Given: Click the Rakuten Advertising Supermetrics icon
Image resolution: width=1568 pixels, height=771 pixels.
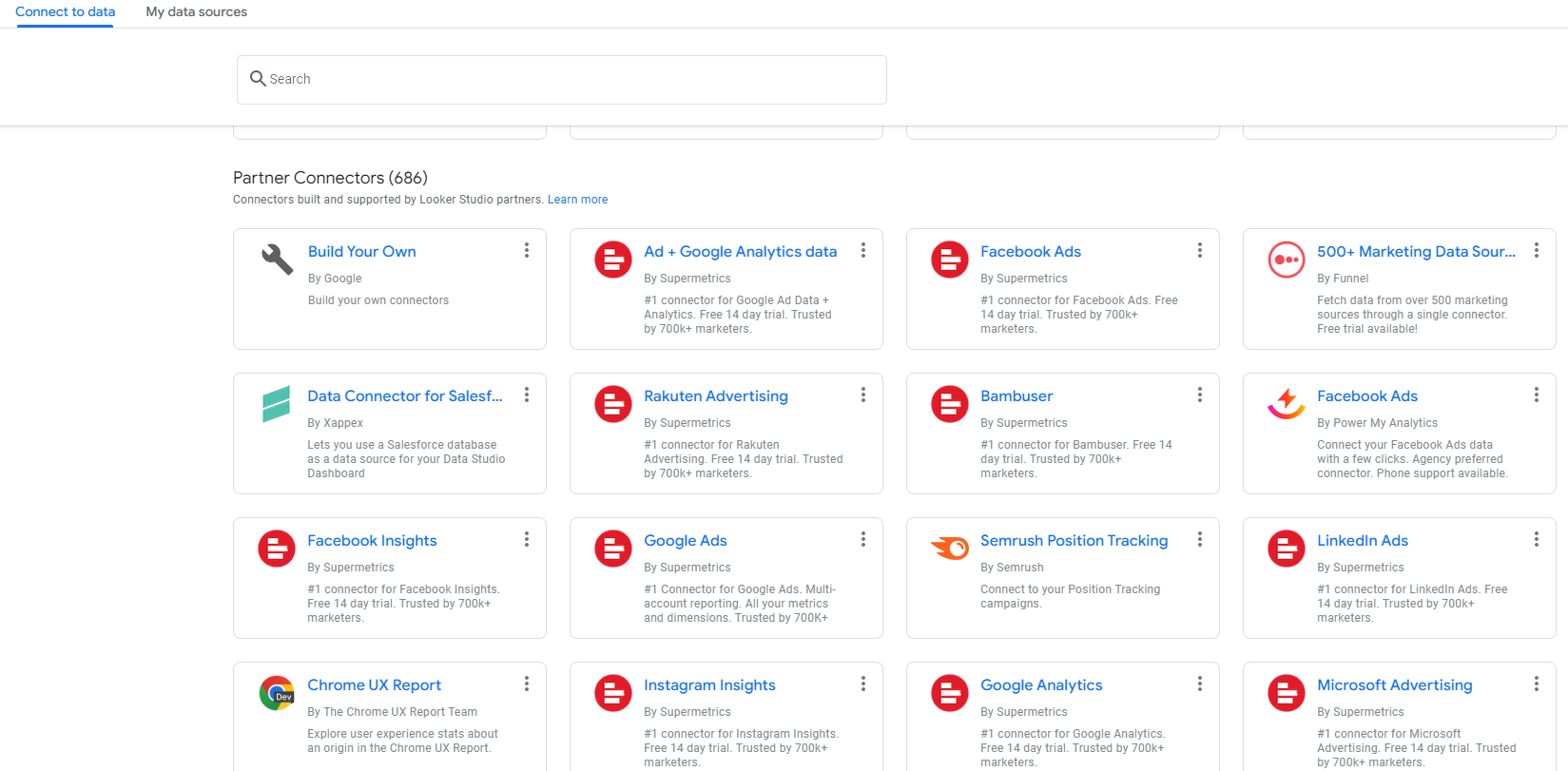Looking at the screenshot, I should coord(612,404).
